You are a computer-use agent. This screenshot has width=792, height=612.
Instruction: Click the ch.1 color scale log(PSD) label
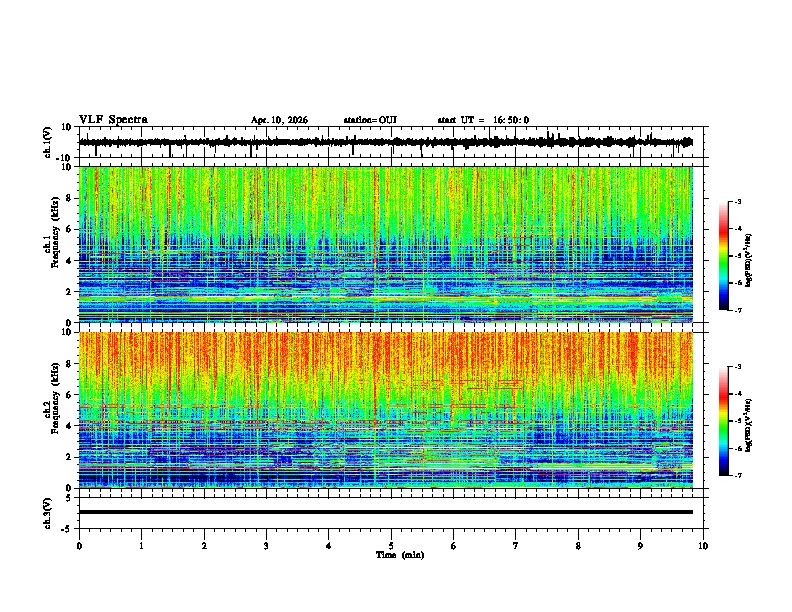(x=748, y=261)
